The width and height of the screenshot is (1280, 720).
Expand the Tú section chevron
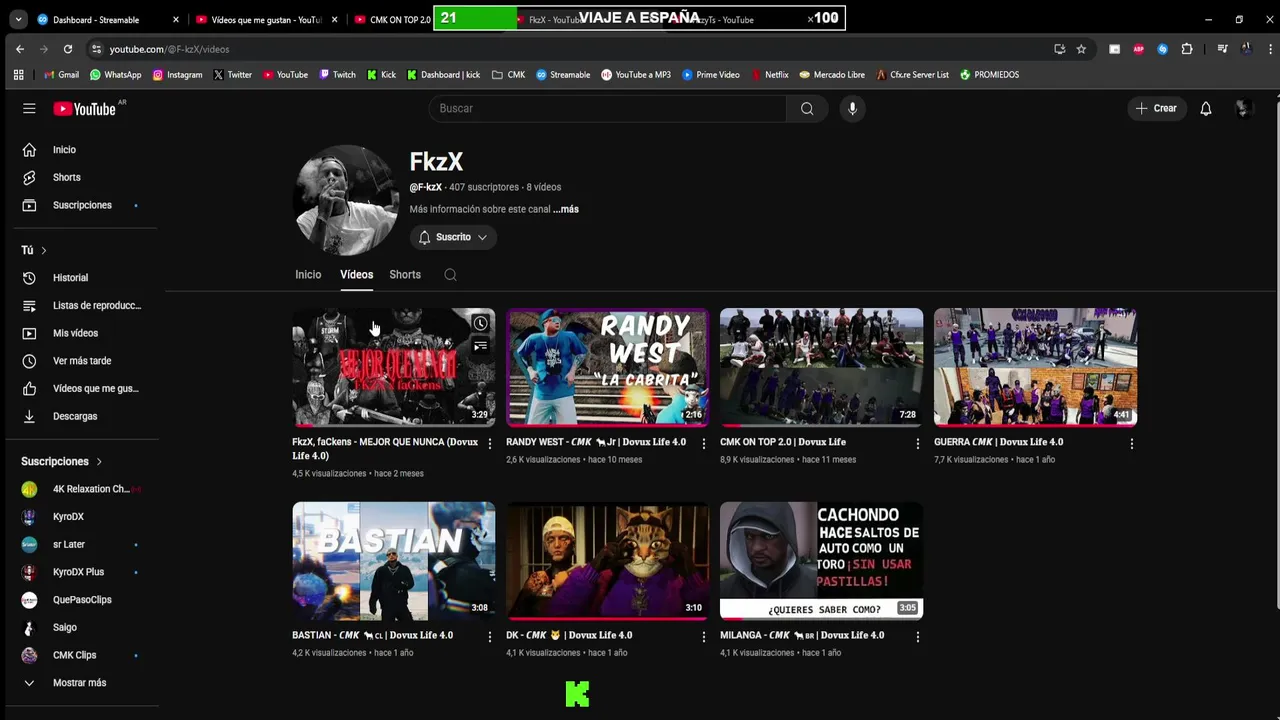[43, 250]
